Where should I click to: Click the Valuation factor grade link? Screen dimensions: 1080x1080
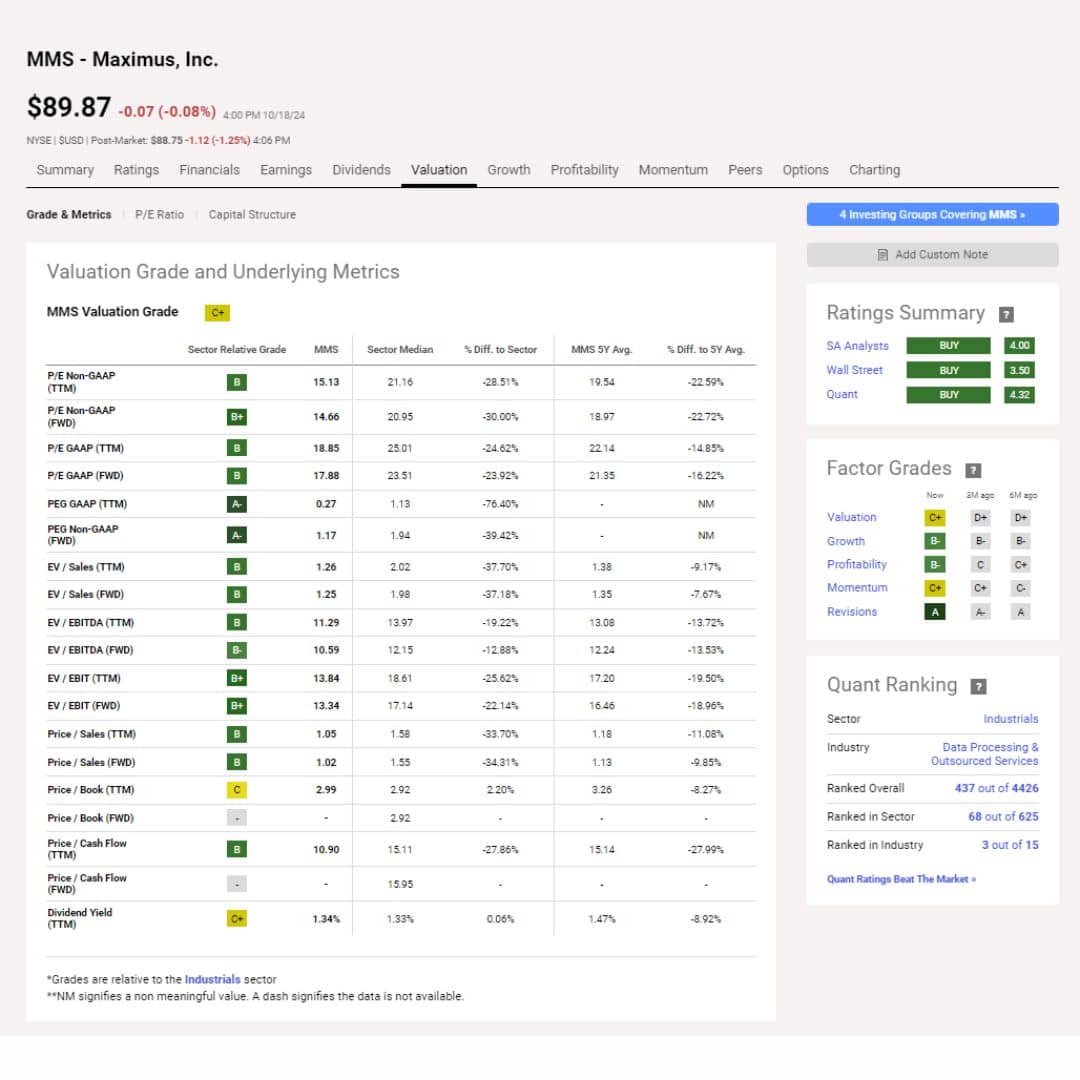(851, 517)
